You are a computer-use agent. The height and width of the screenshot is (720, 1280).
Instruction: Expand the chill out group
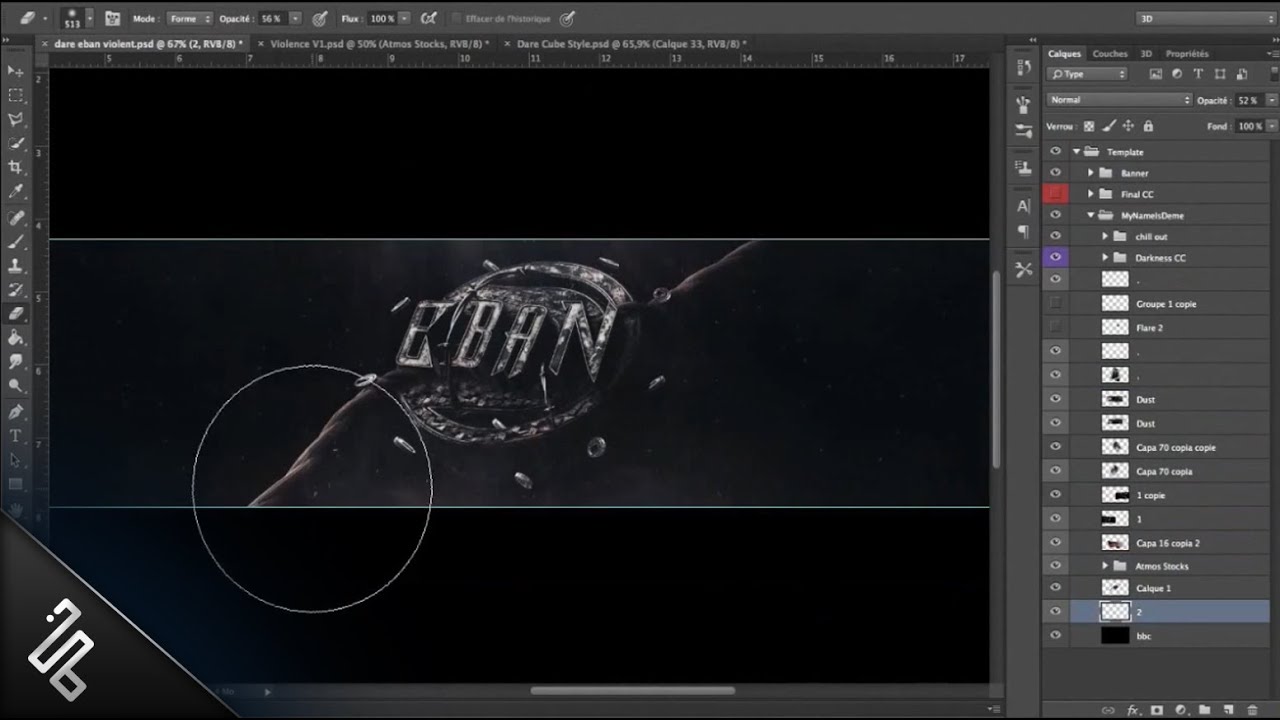(x=1105, y=237)
